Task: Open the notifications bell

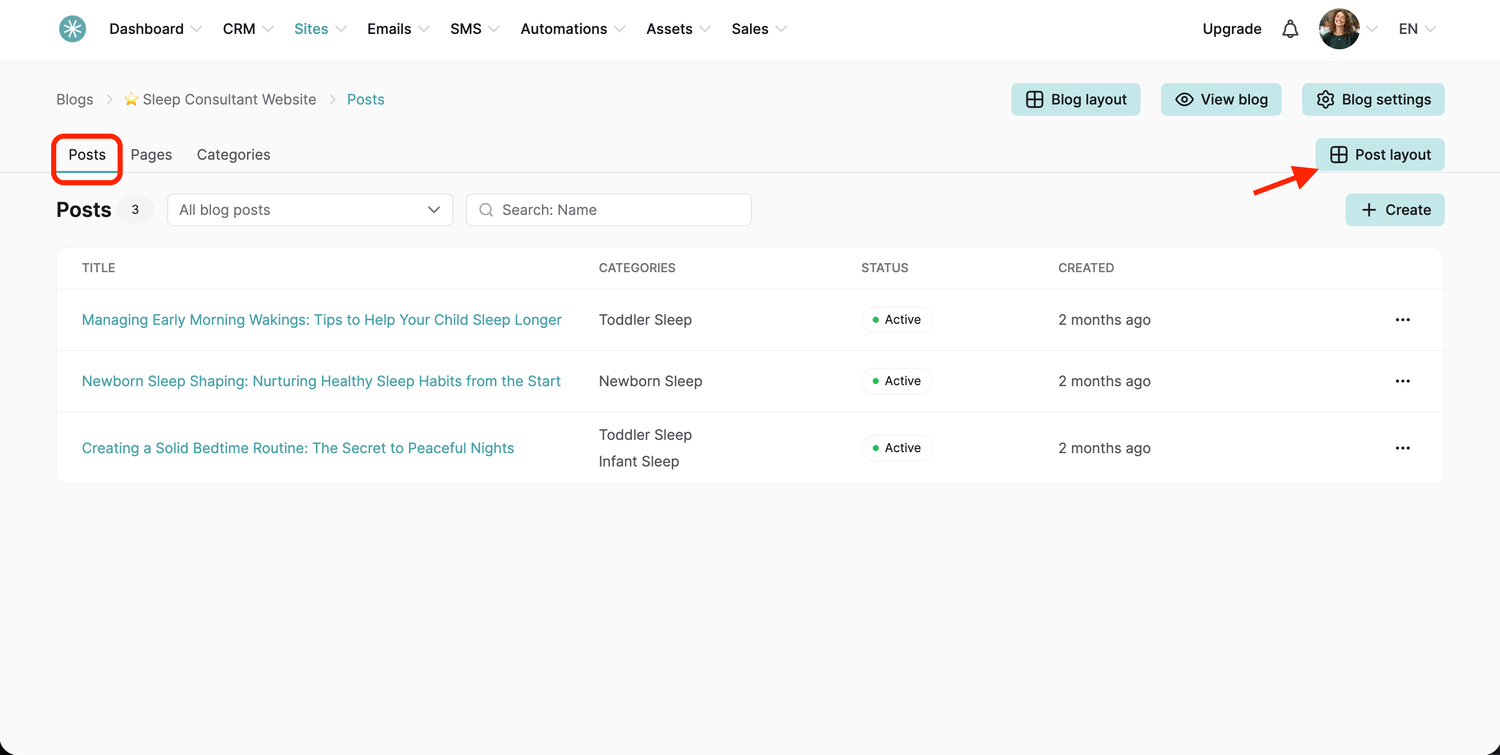Action: [1290, 29]
